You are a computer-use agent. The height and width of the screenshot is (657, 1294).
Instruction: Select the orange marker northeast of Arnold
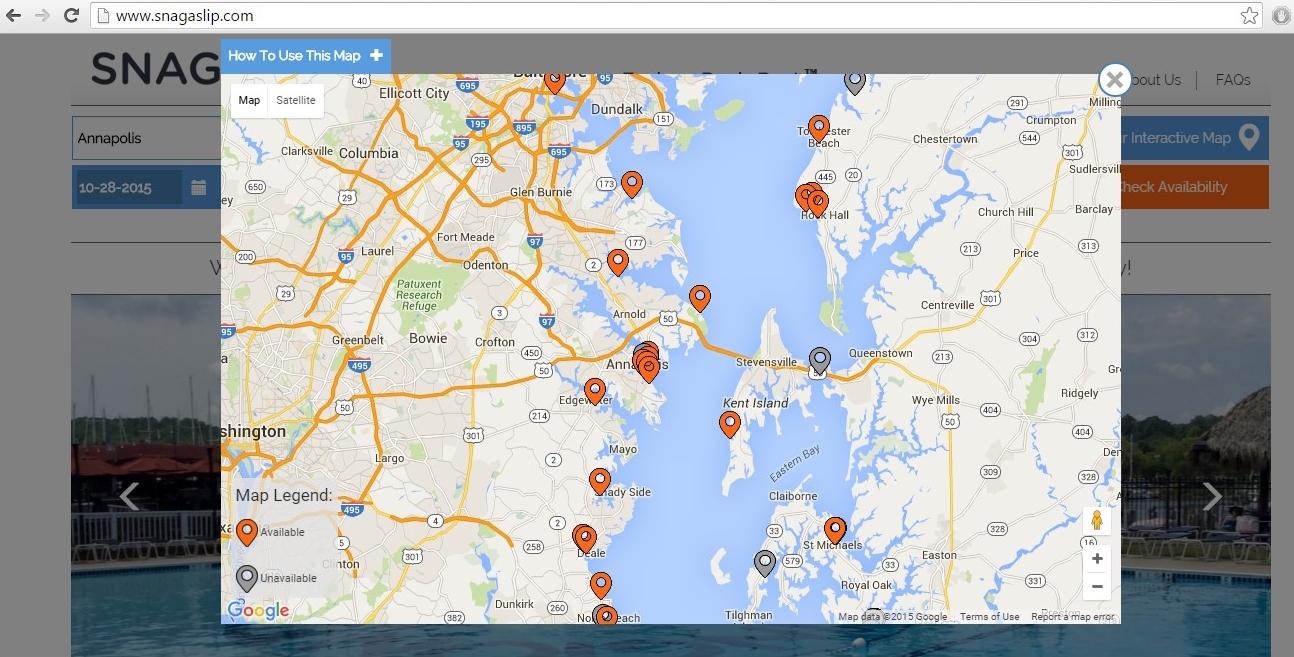700,298
